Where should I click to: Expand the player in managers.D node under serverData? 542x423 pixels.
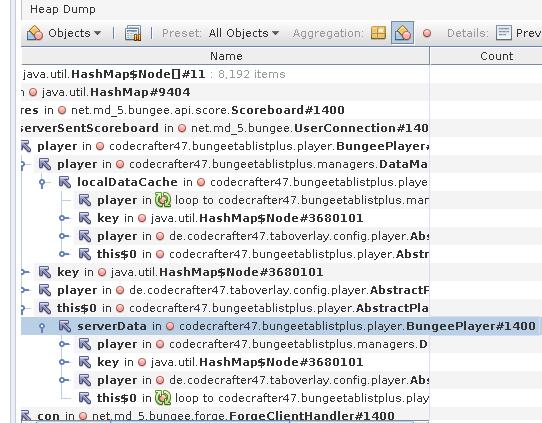63,344
